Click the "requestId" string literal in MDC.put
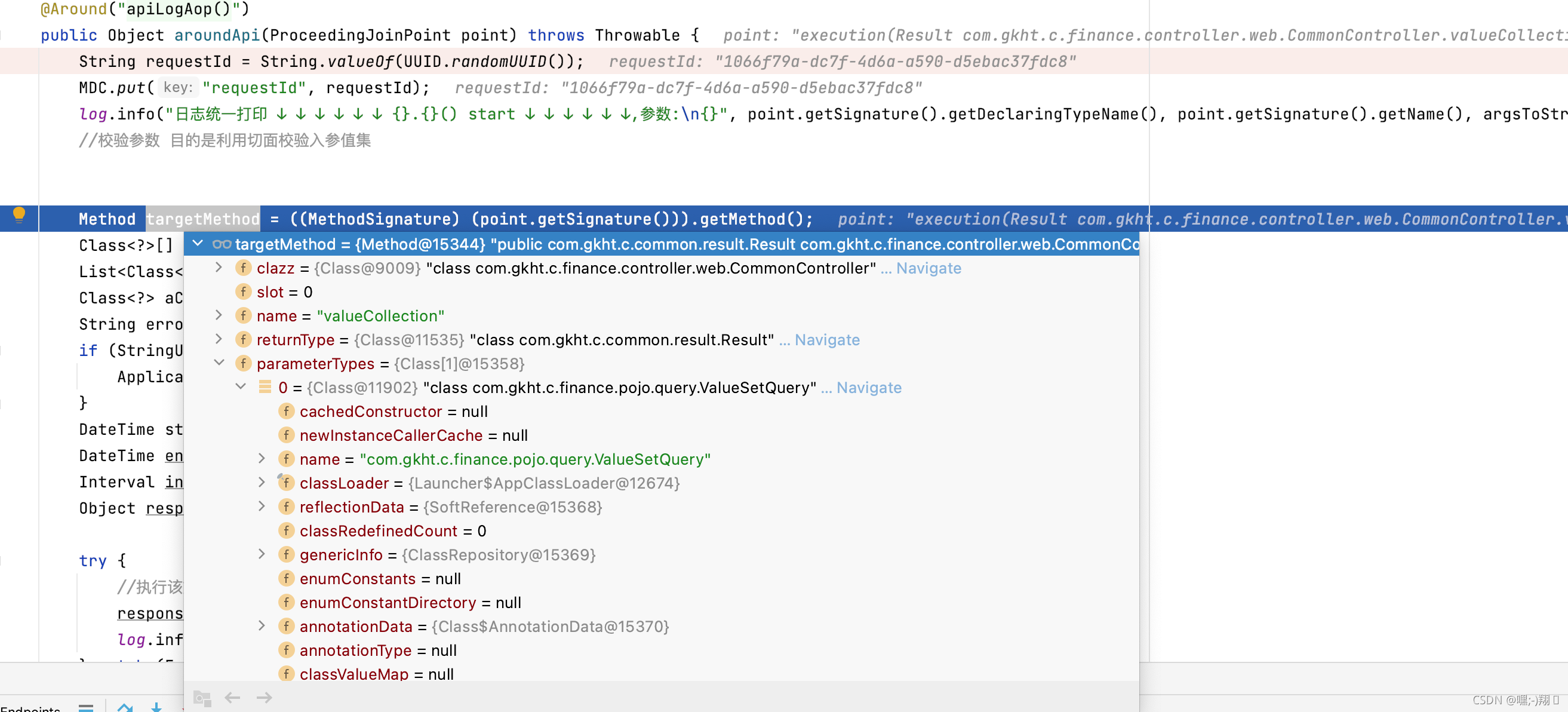The image size is (1568, 712). click(x=254, y=88)
